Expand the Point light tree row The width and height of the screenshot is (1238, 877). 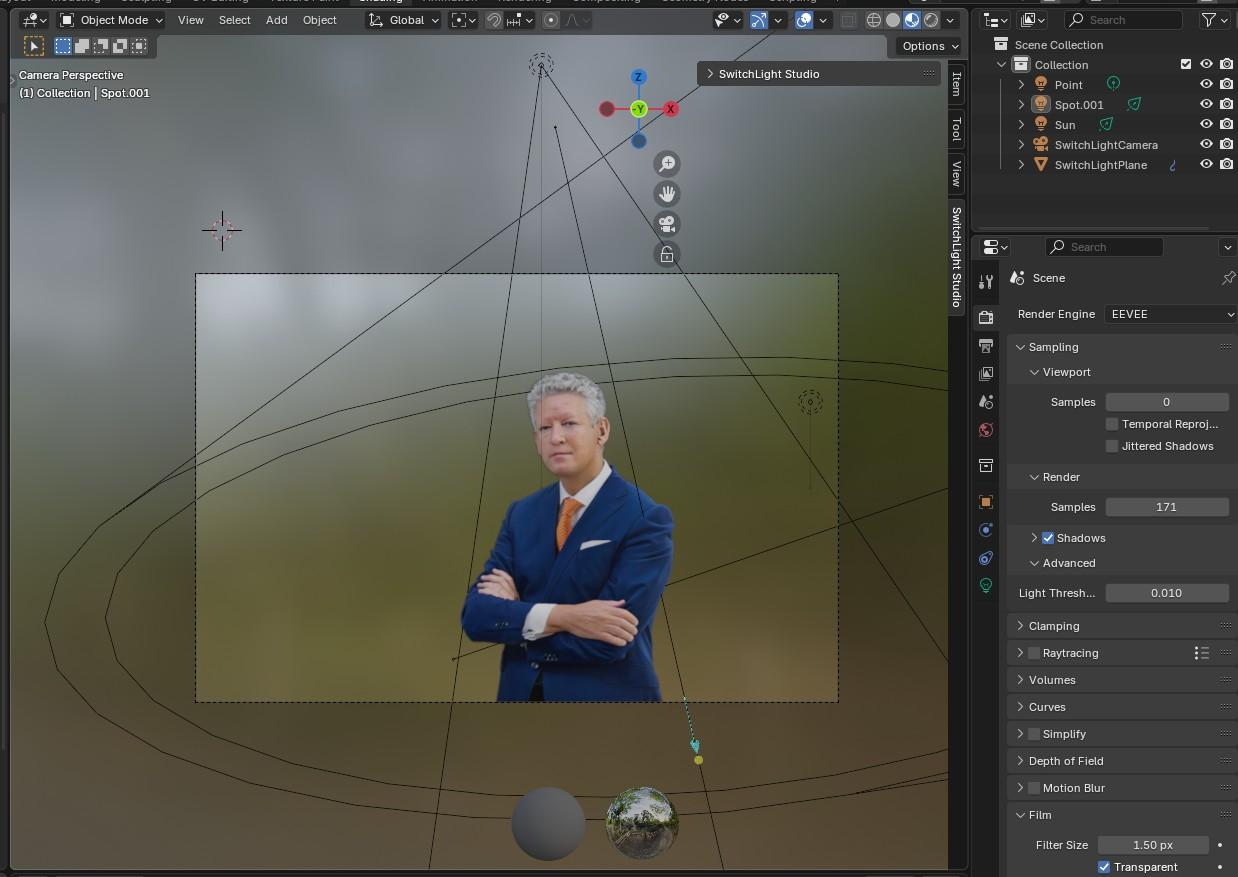[1021, 85]
